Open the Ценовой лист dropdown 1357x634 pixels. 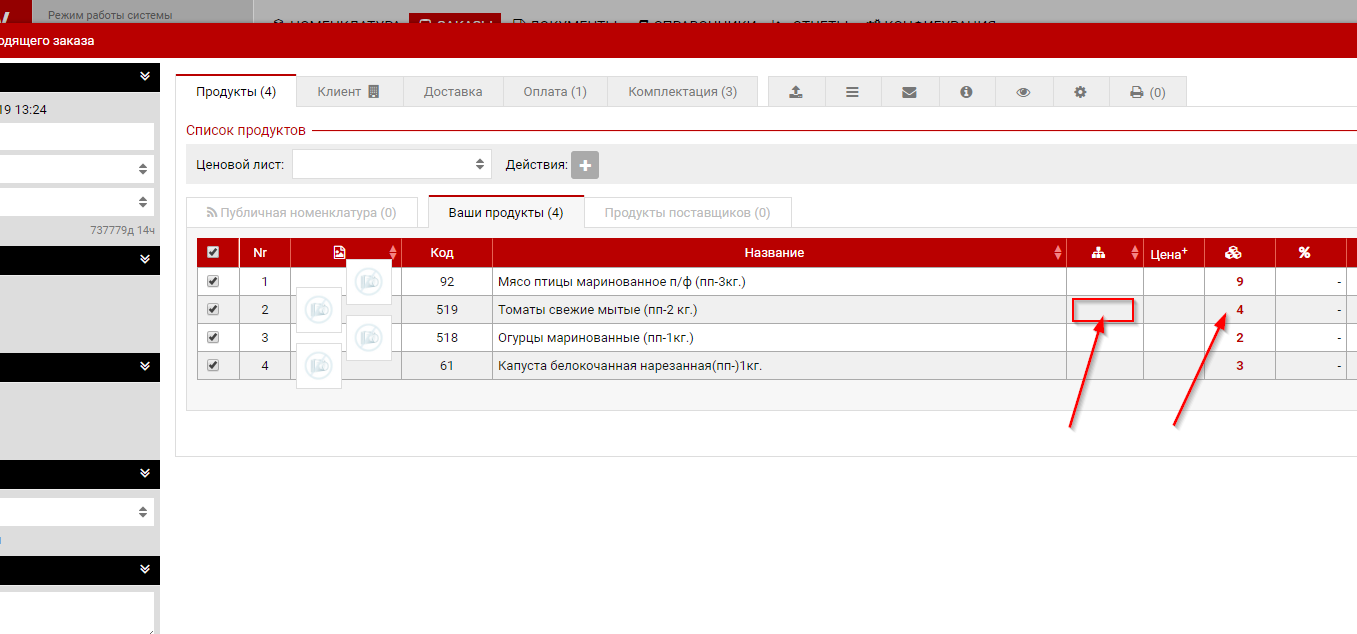(391, 165)
